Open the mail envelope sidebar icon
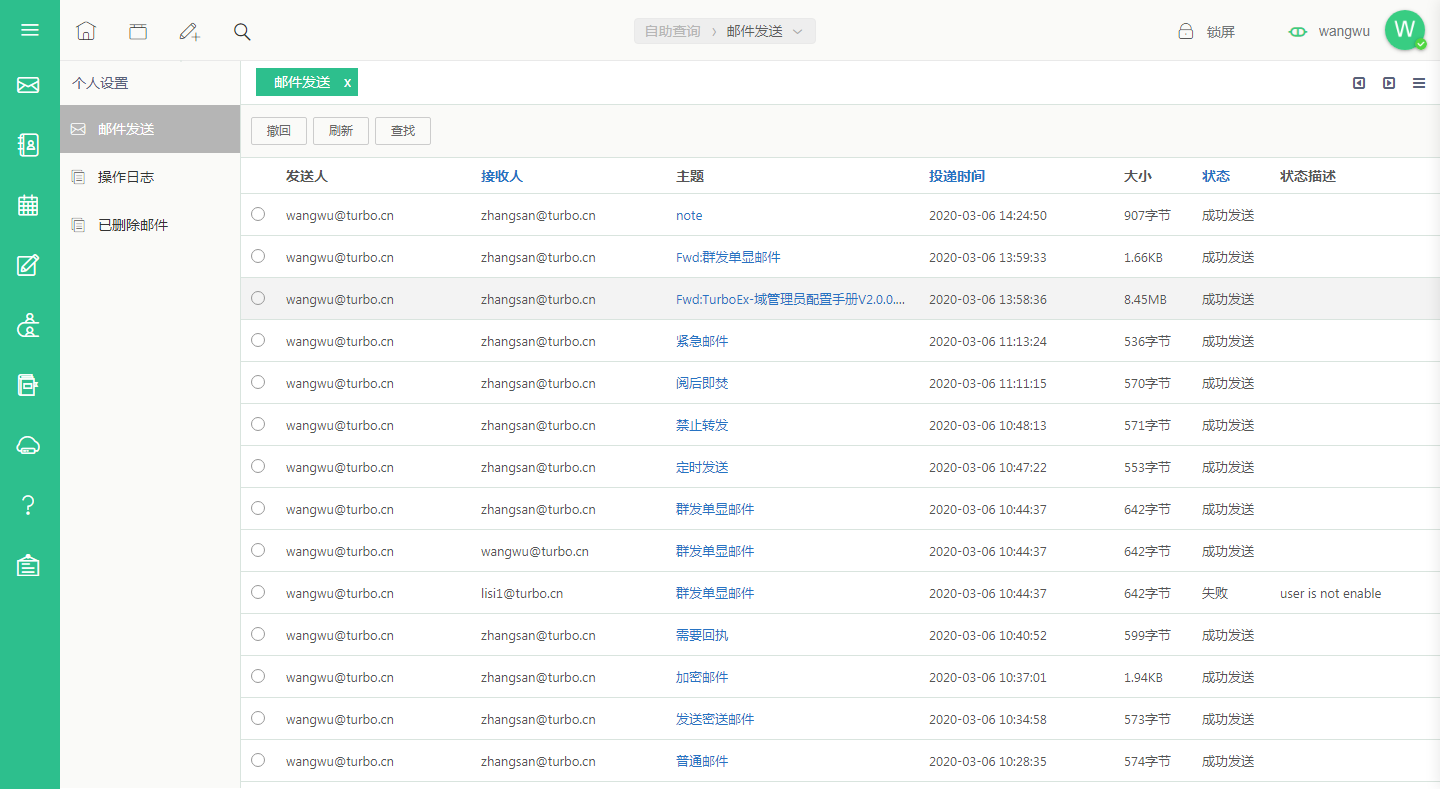 (x=28, y=85)
